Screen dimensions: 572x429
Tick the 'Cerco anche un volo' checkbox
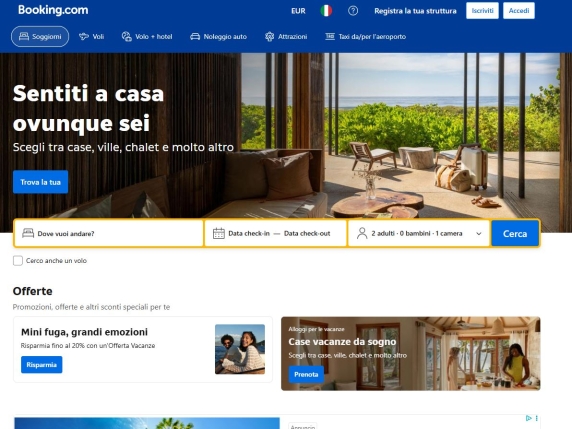pos(18,260)
